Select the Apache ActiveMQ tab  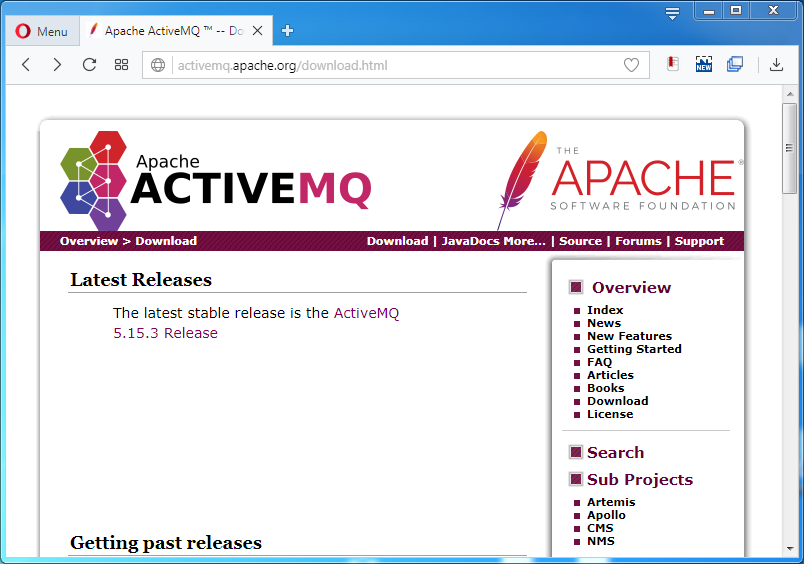[175, 31]
